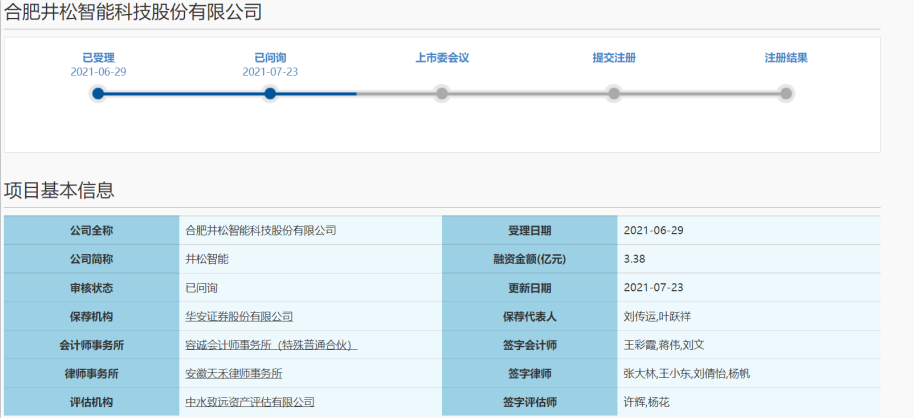Open the 安徽天禾律师事务所 link
This screenshot has width=914, height=418.
(234, 374)
